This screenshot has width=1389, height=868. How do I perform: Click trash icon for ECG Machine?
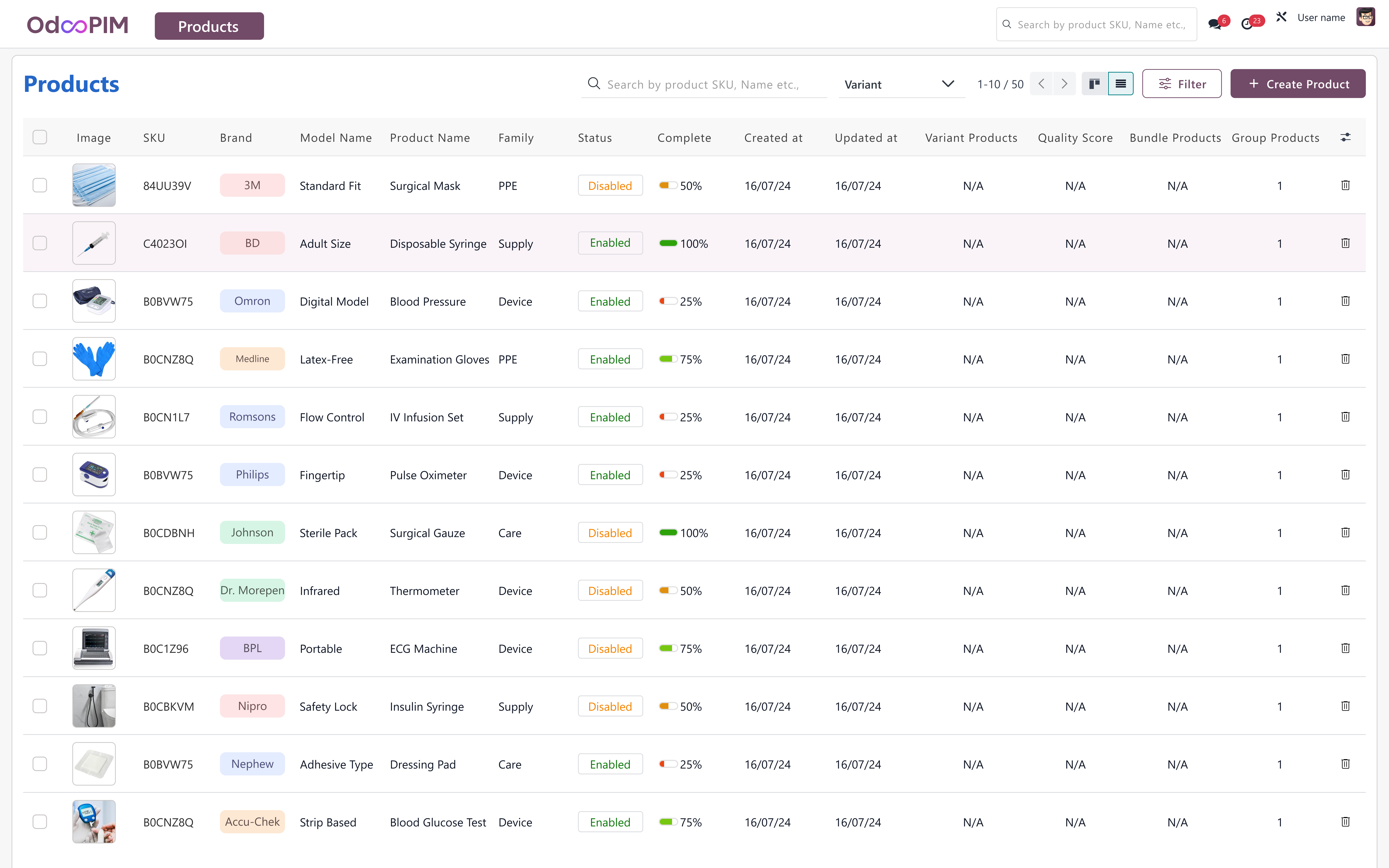click(1345, 648)
